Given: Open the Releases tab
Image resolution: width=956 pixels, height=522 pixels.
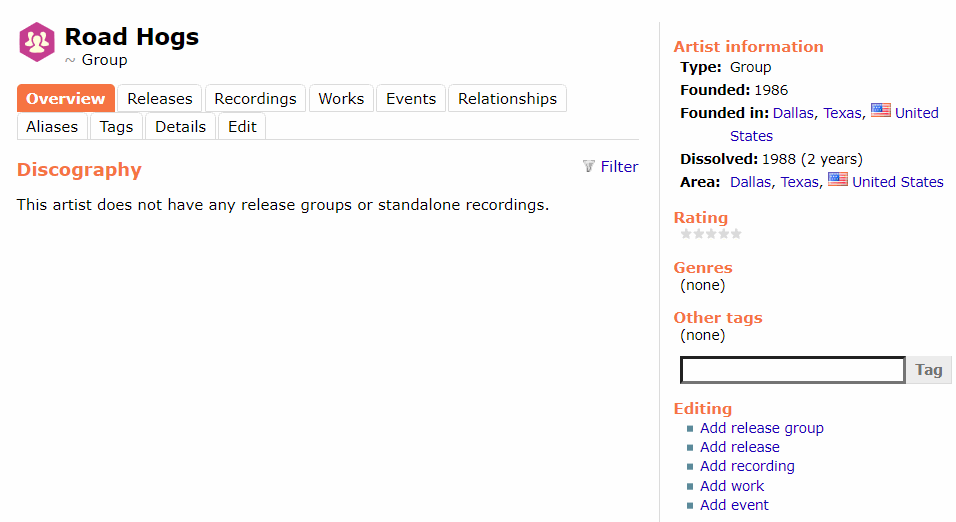Looking at the screenshot, I should tap(159, 99).
